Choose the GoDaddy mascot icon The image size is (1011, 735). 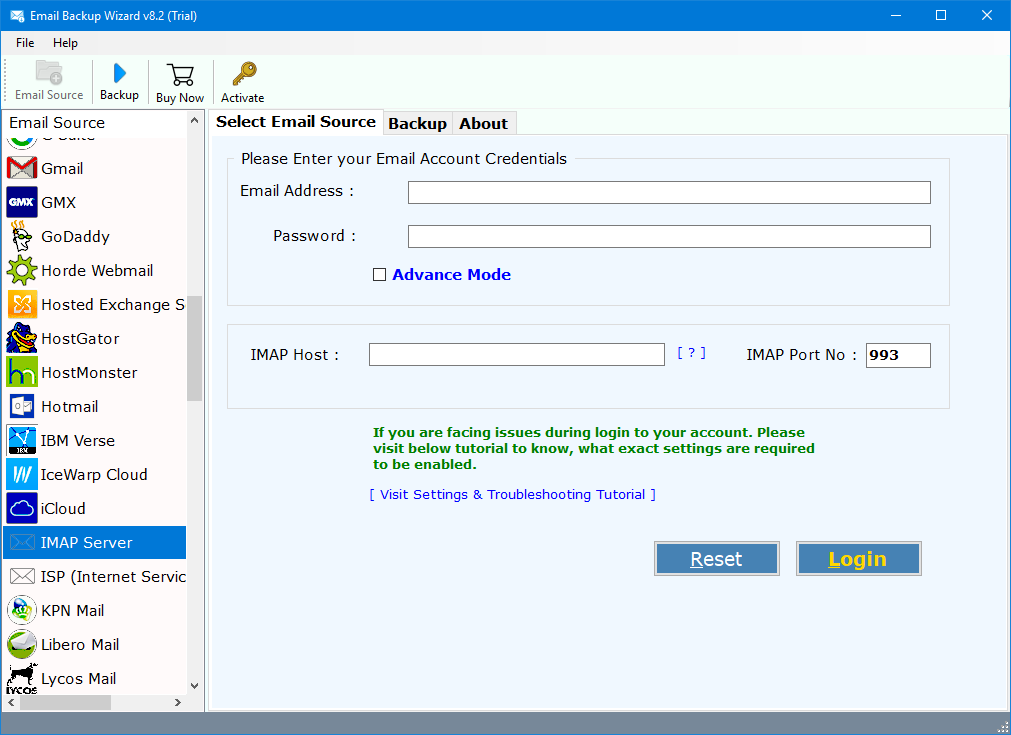coord(22,237)
